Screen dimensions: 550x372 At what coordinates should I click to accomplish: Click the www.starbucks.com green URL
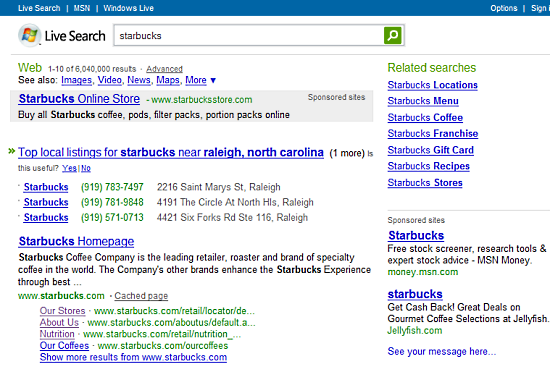[x=61, y=296]
